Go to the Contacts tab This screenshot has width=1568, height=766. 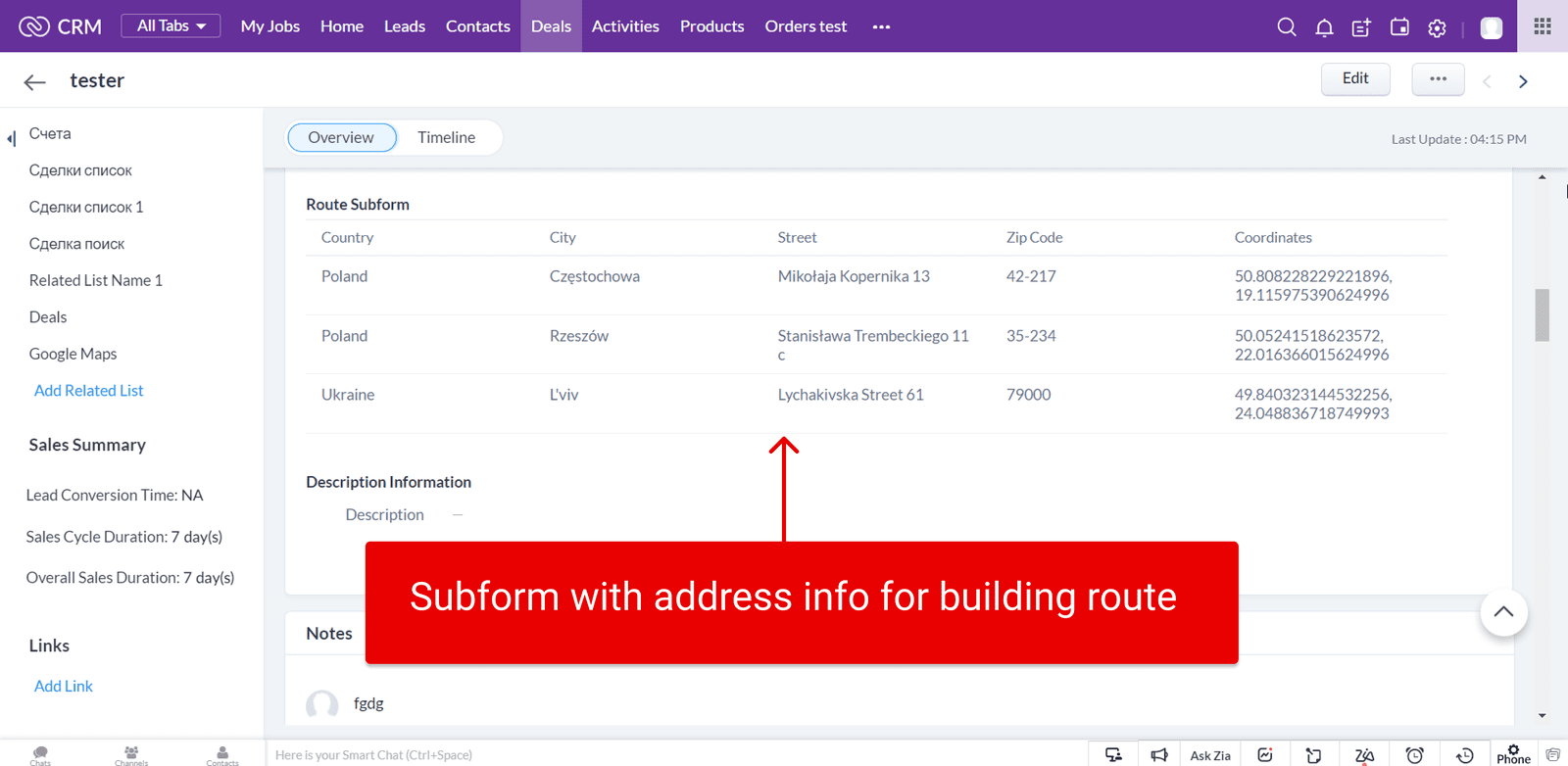click(477, 26)
